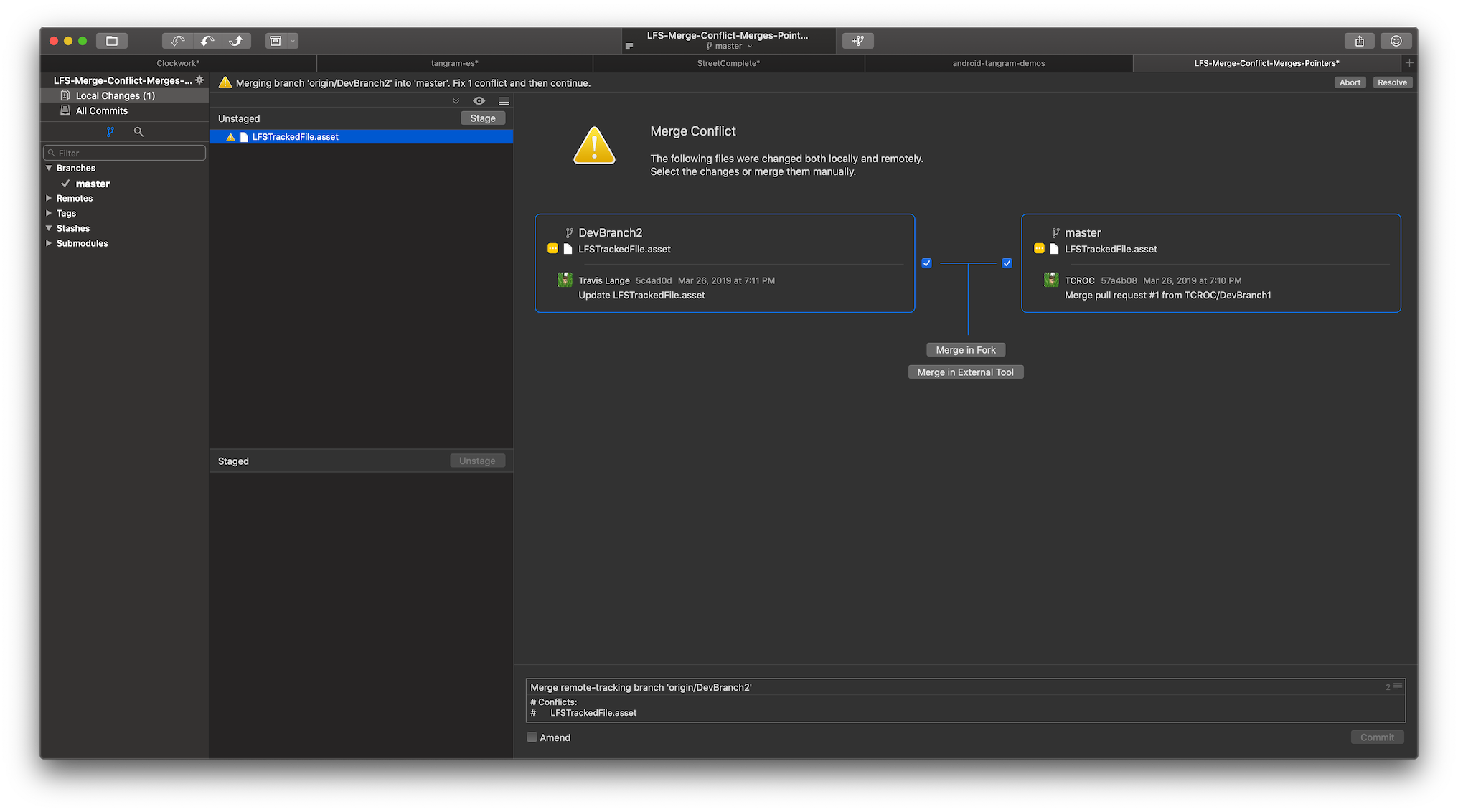Viewport: 1458px width, 812px height.
Task: Uncheck the DevBranch2 side merge checkbox
Action: pyautogui.click(x=926, y=263)
